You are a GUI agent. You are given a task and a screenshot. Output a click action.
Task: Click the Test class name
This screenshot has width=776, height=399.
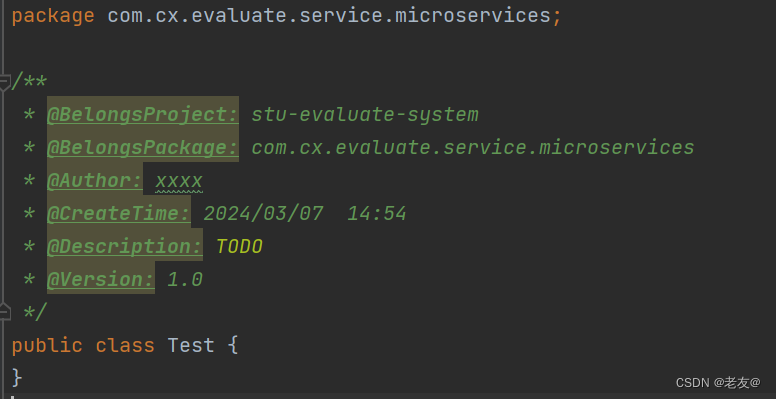pos(191,345)
